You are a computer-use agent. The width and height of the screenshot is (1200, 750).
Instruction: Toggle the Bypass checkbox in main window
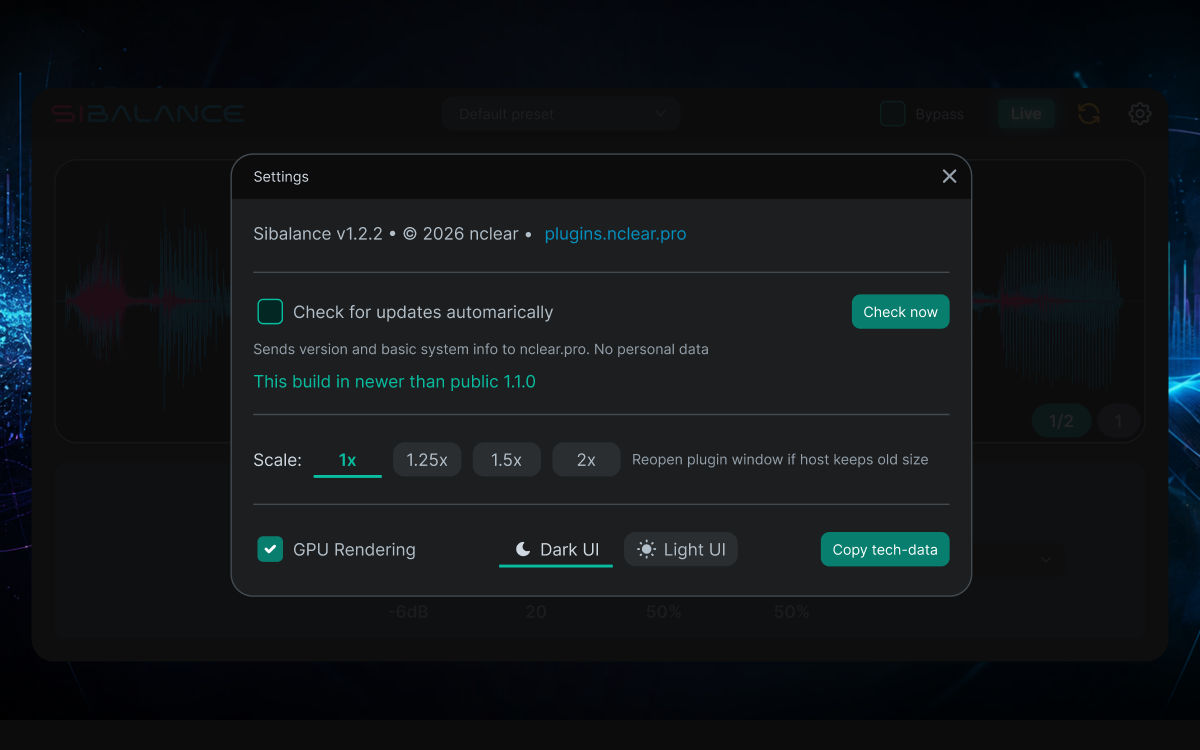click(892, 114)
